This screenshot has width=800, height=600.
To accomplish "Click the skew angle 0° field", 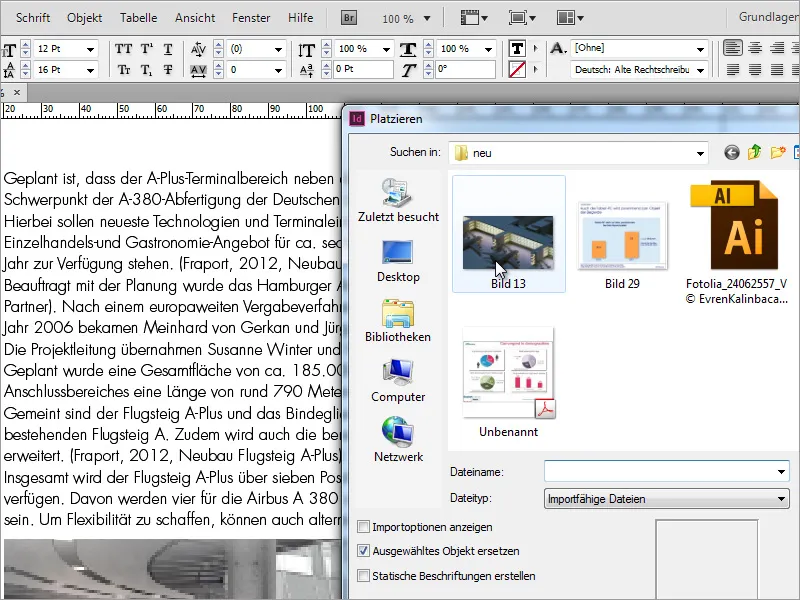I will [x=465, y=69].
